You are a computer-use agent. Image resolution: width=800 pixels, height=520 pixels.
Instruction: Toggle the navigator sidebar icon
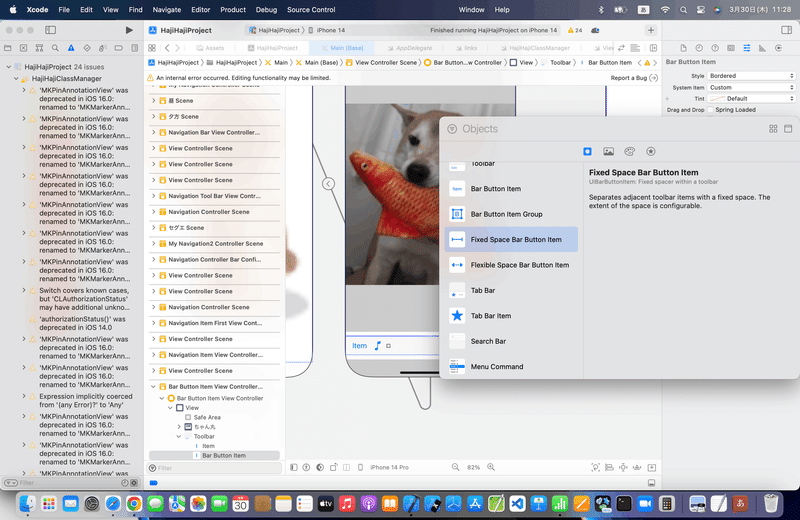[51, 30]
